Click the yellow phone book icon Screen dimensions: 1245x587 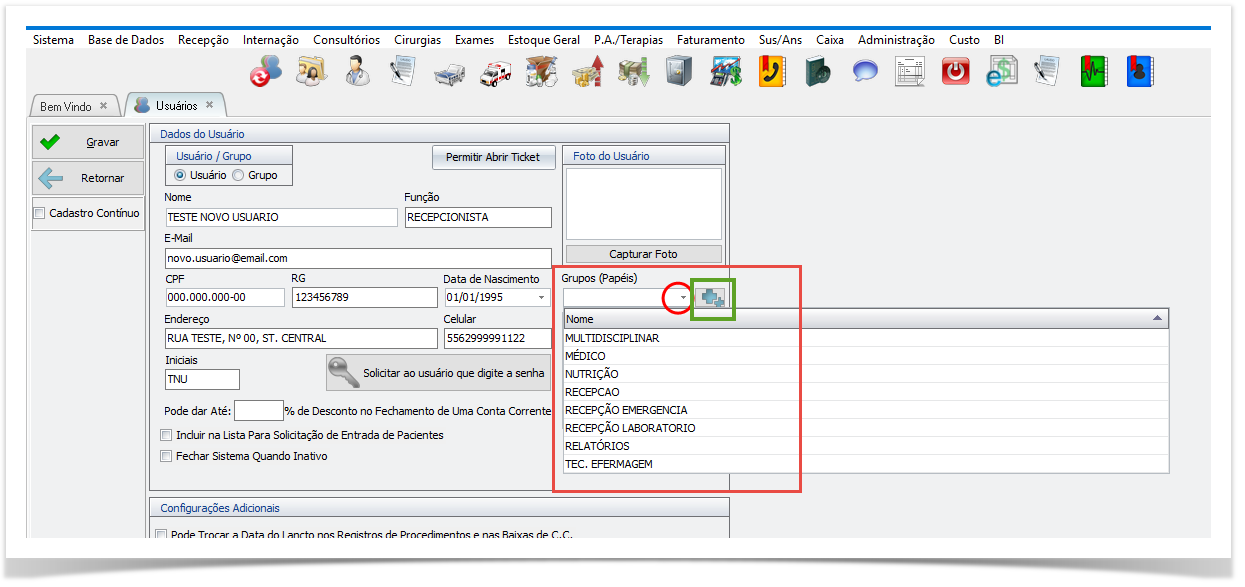pyautogui.click(x=772, y=72)
